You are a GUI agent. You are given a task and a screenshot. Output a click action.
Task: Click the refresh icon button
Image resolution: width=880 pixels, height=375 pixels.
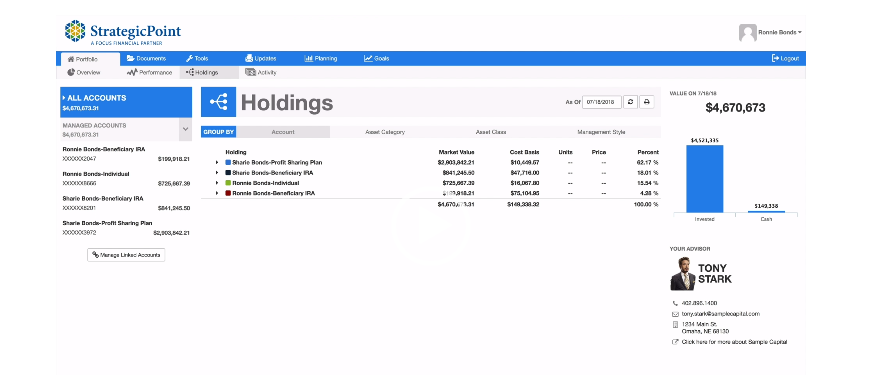(x=630, y=102)
